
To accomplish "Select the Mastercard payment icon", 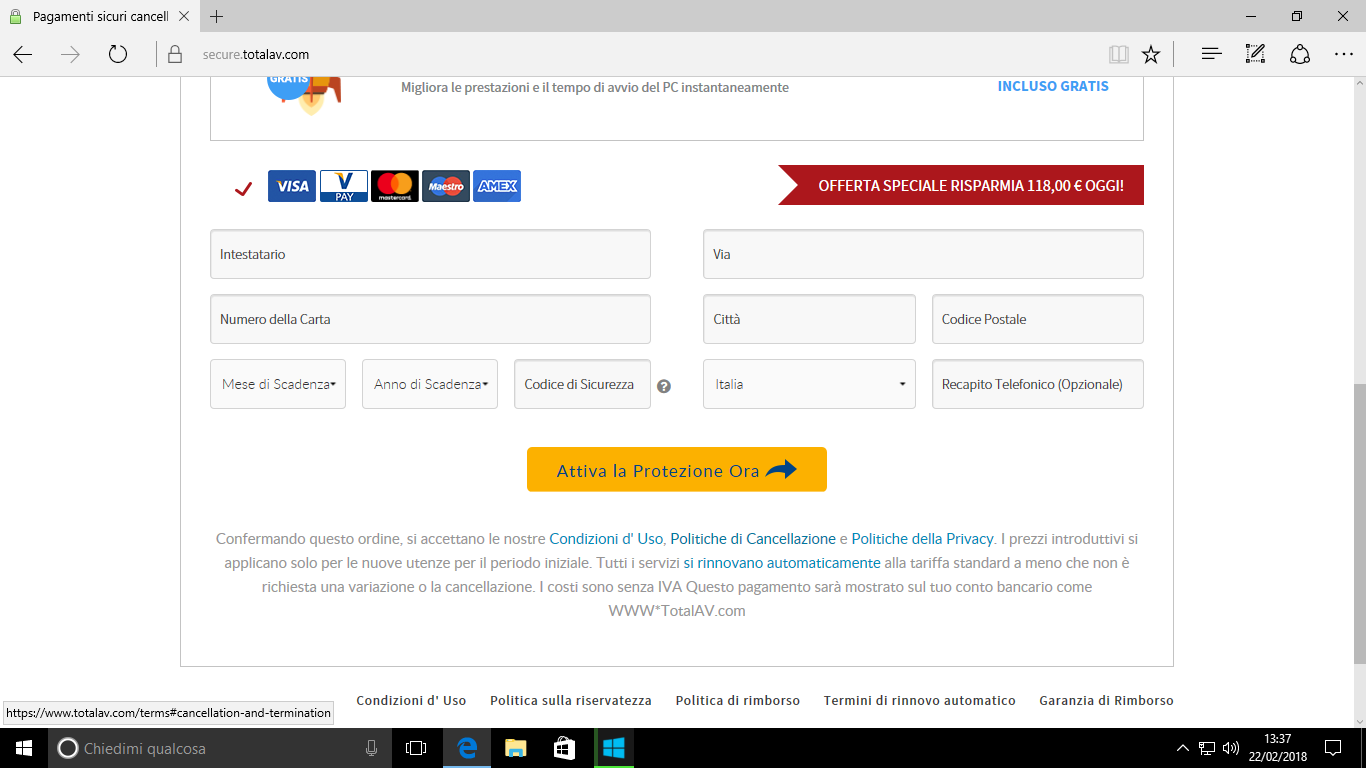I will (394, 186).
